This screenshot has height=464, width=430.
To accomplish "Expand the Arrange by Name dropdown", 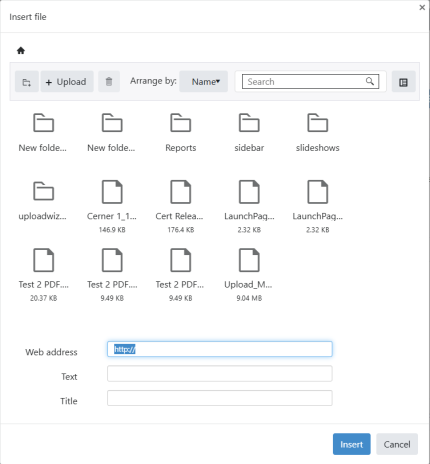I will [x=204, y=82].
